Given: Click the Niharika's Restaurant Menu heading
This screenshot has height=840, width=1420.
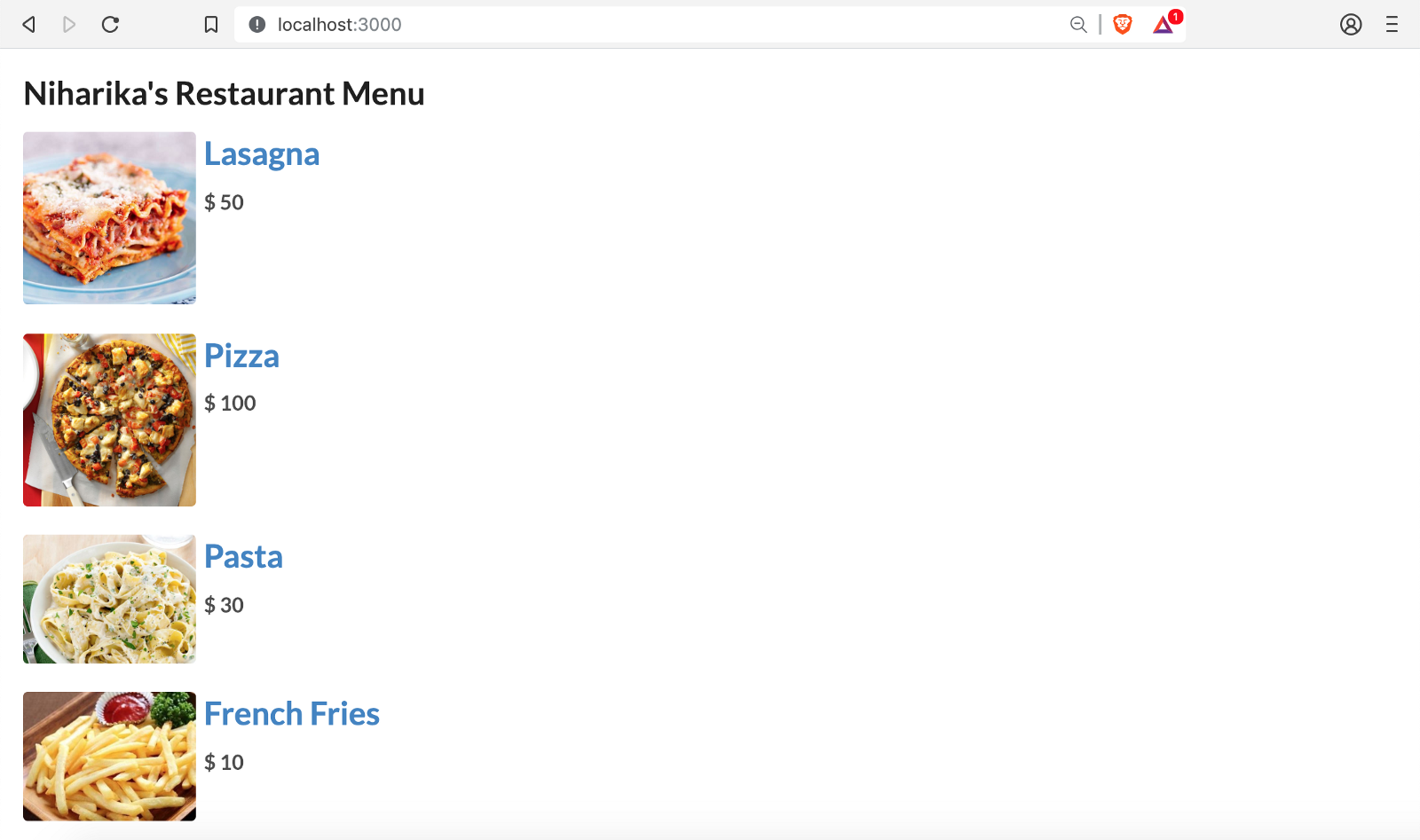Looking at the screenshot, I should pyautogui.click(x=224, y=94).
